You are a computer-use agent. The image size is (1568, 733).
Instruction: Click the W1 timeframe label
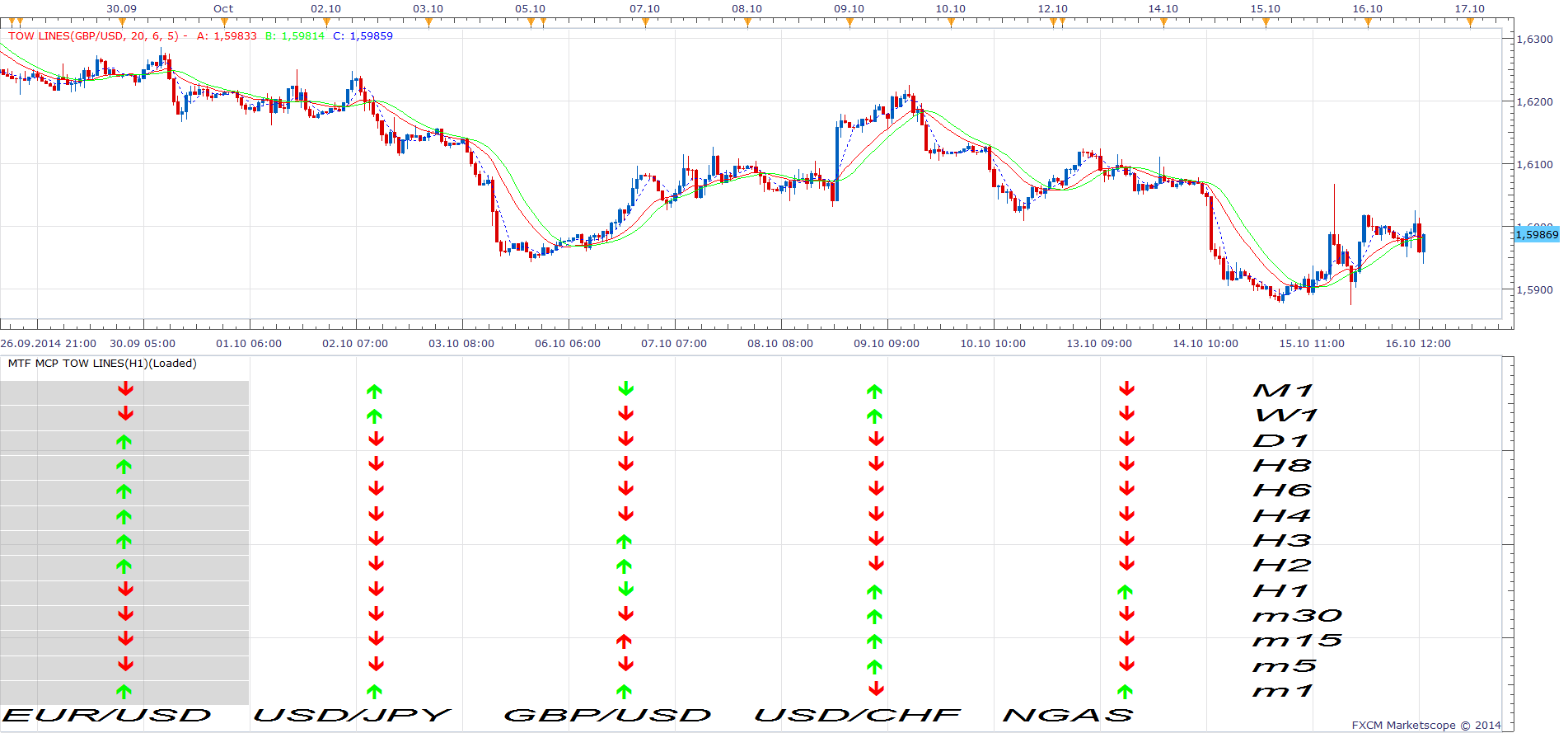(x=1286, y=416)
